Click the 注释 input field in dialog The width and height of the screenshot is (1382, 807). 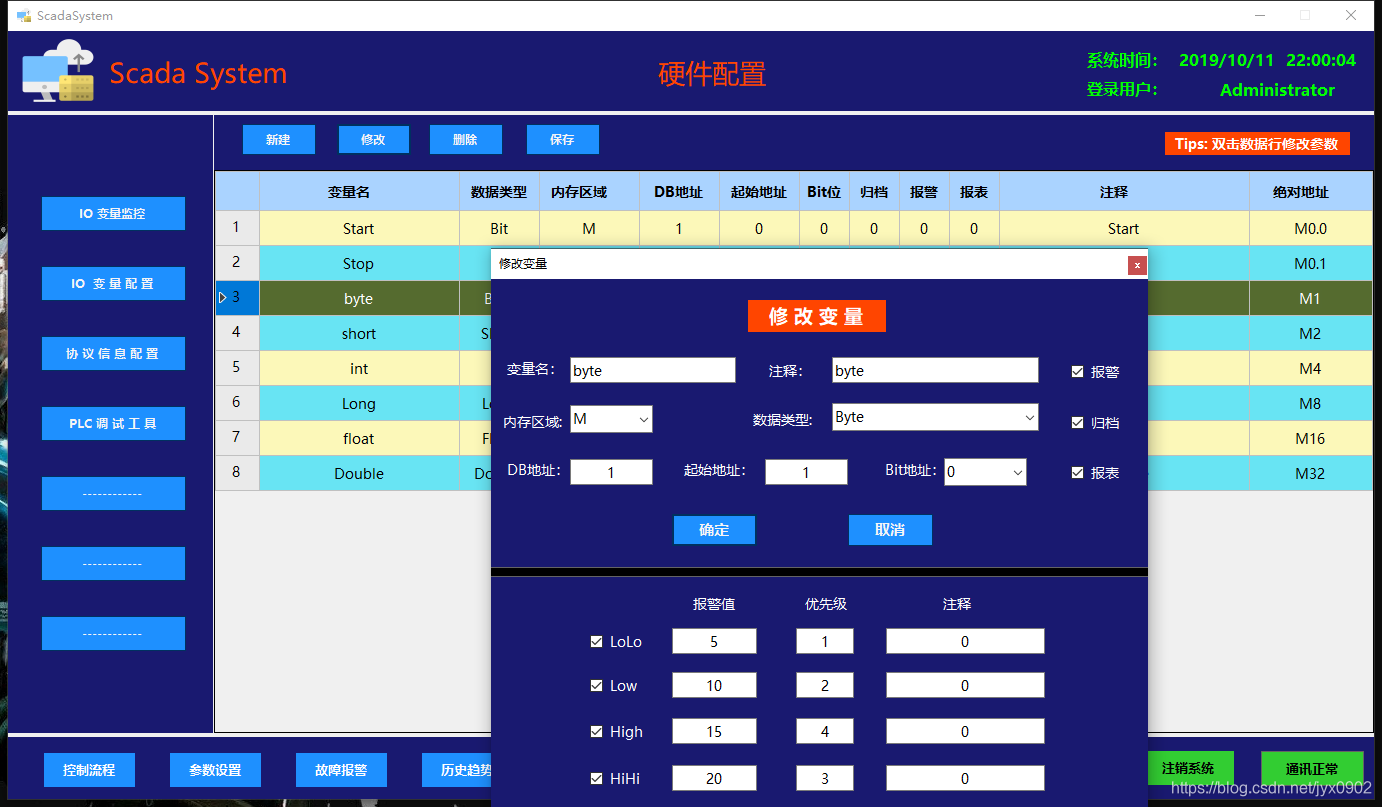click(935, 370)
